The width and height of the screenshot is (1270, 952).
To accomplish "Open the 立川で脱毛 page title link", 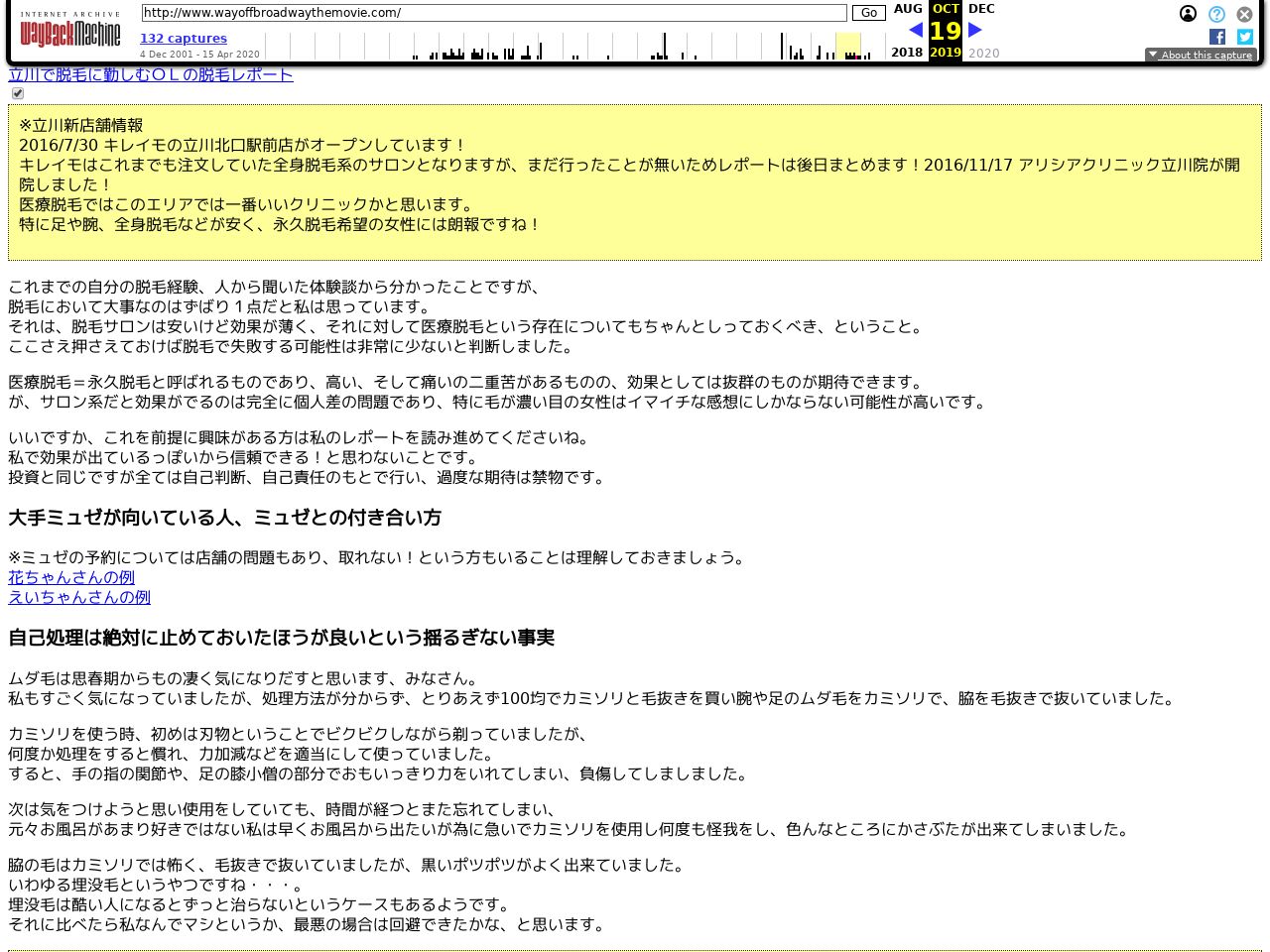I will 151,75.
